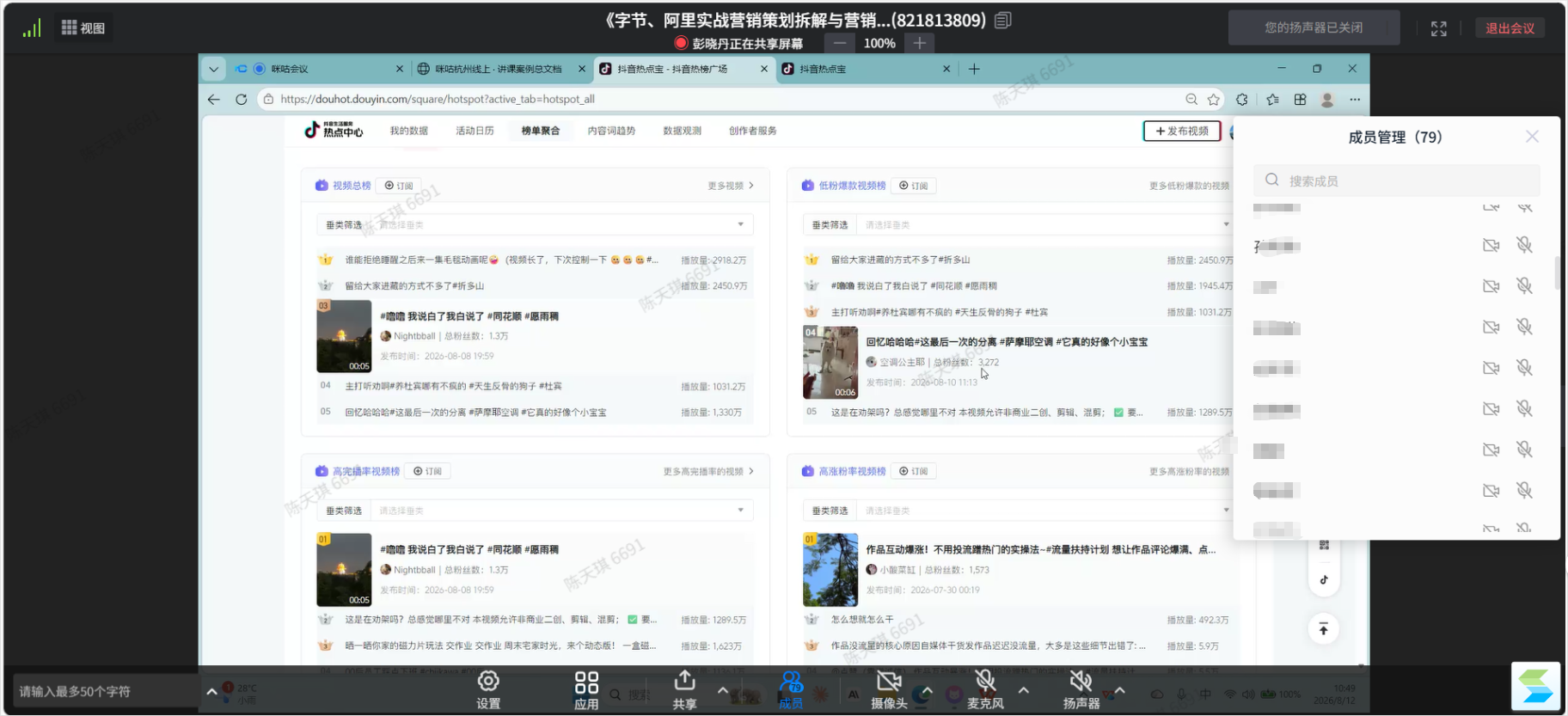Viewport: 1568px width, 716px height.
Task: Open the browser tab list dropdown
Action: click(x=214, y=69)
